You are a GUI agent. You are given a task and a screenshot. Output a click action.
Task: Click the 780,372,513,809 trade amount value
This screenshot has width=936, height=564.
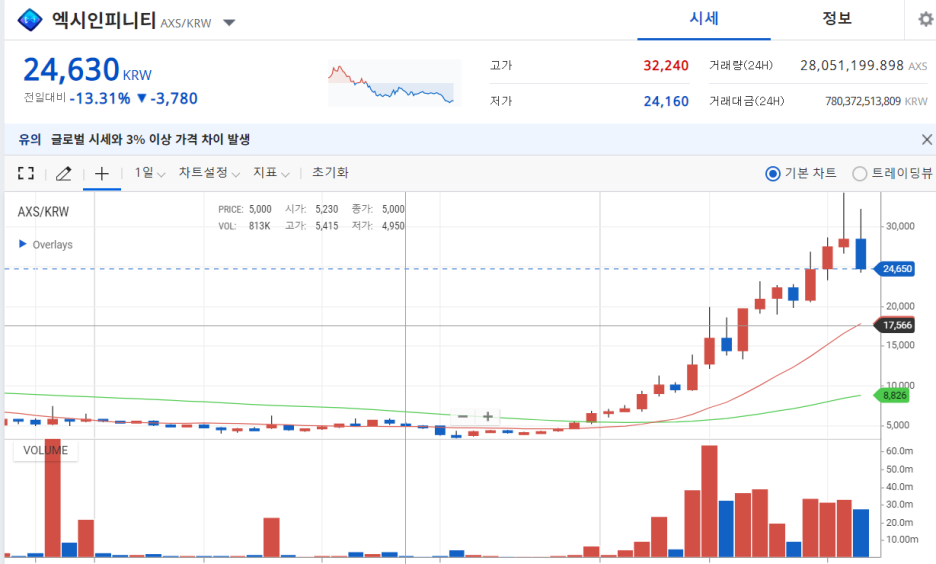(x=863, y=101)
